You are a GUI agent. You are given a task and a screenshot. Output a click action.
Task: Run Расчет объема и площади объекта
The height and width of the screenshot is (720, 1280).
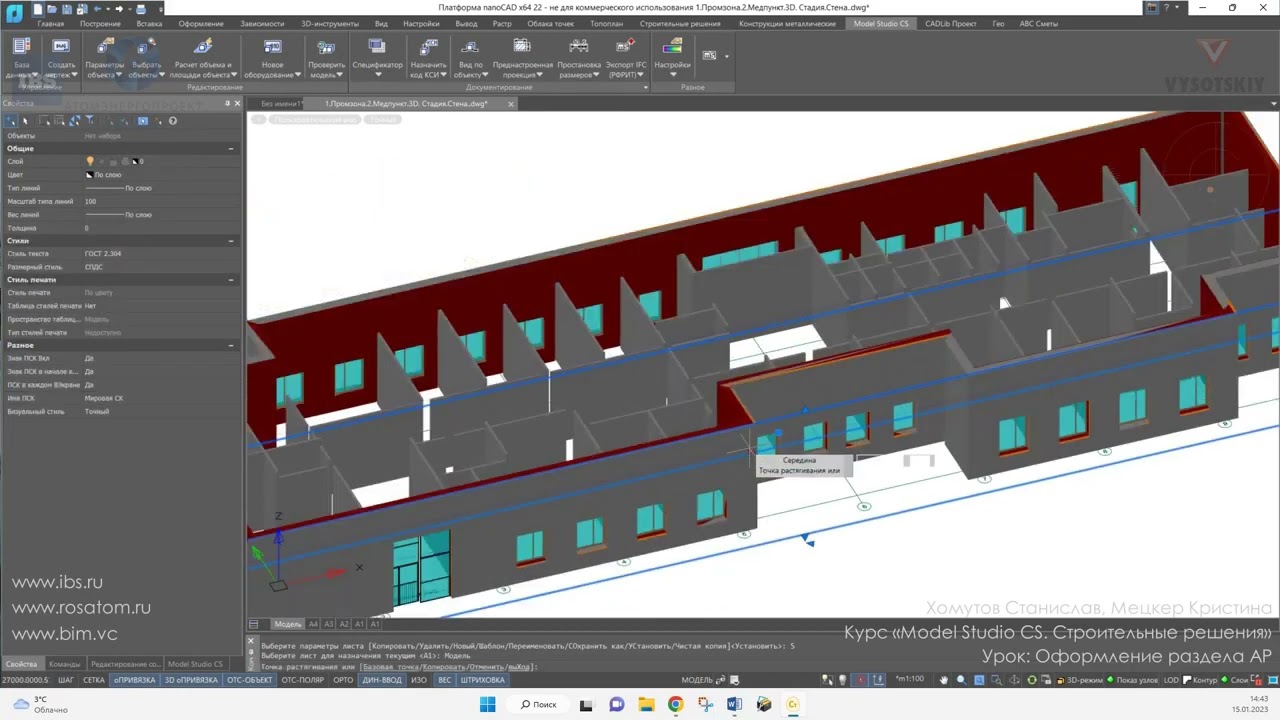[202, 58]
